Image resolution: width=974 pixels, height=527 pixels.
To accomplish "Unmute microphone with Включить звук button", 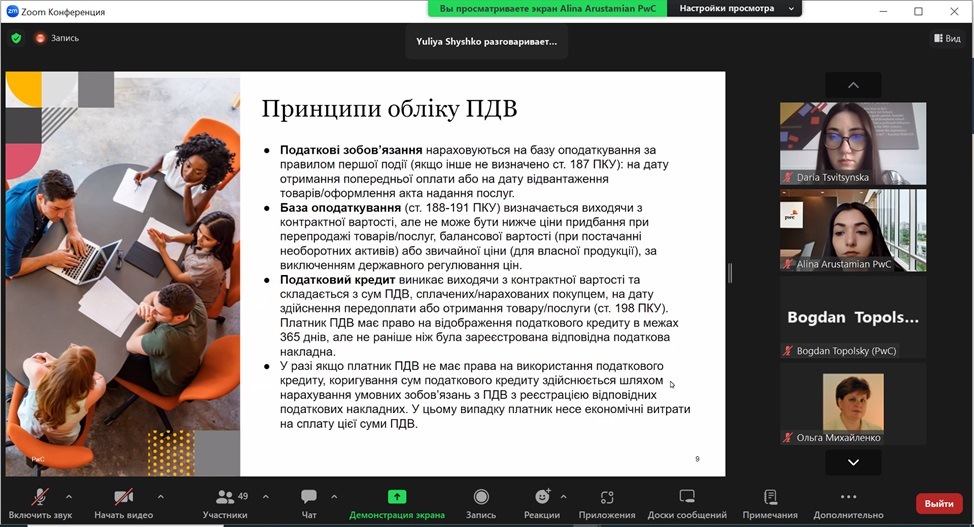I will click(40, 503).
